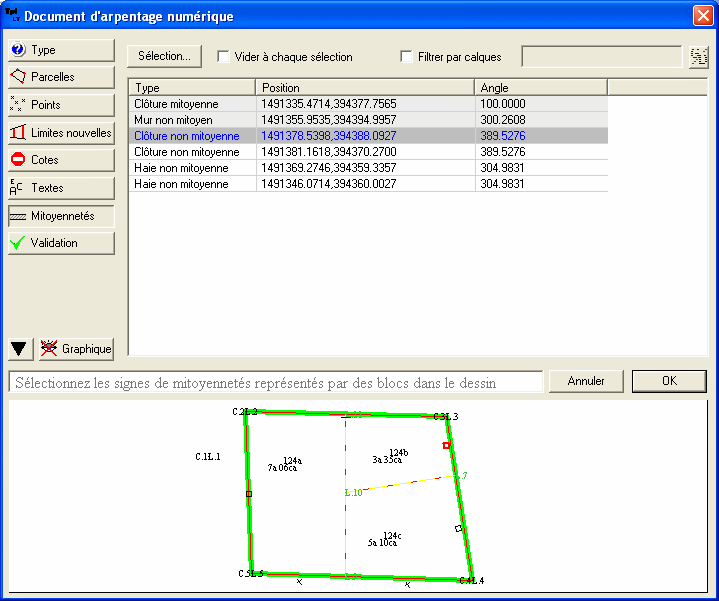Image resolution: width=719 pixels, height=601 pixels.
Task: Collapse panel with black down arrow
Action: [x=19, y=349]
